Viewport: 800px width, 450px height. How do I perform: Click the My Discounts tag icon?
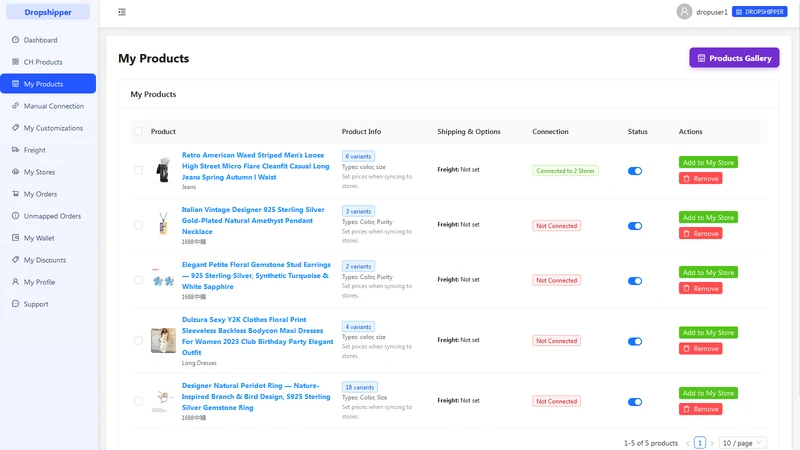tap(15, 260)
